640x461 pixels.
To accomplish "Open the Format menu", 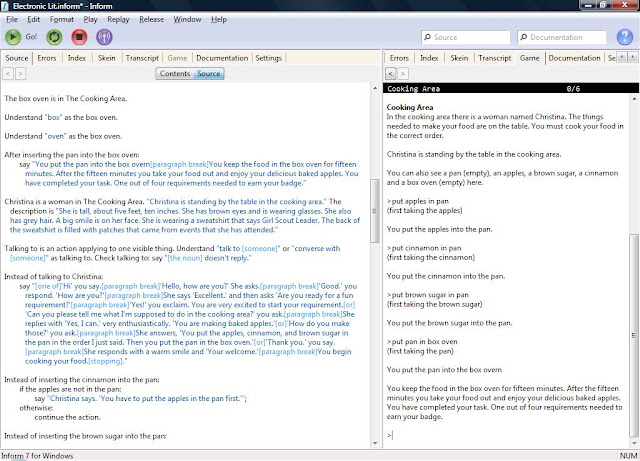I will pos(62,19).
